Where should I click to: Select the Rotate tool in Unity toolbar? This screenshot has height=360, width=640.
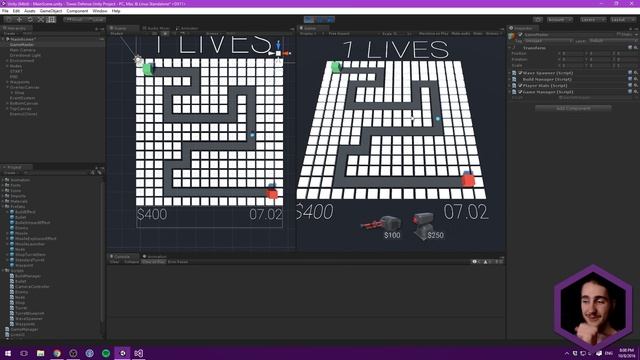coord(30,20)
